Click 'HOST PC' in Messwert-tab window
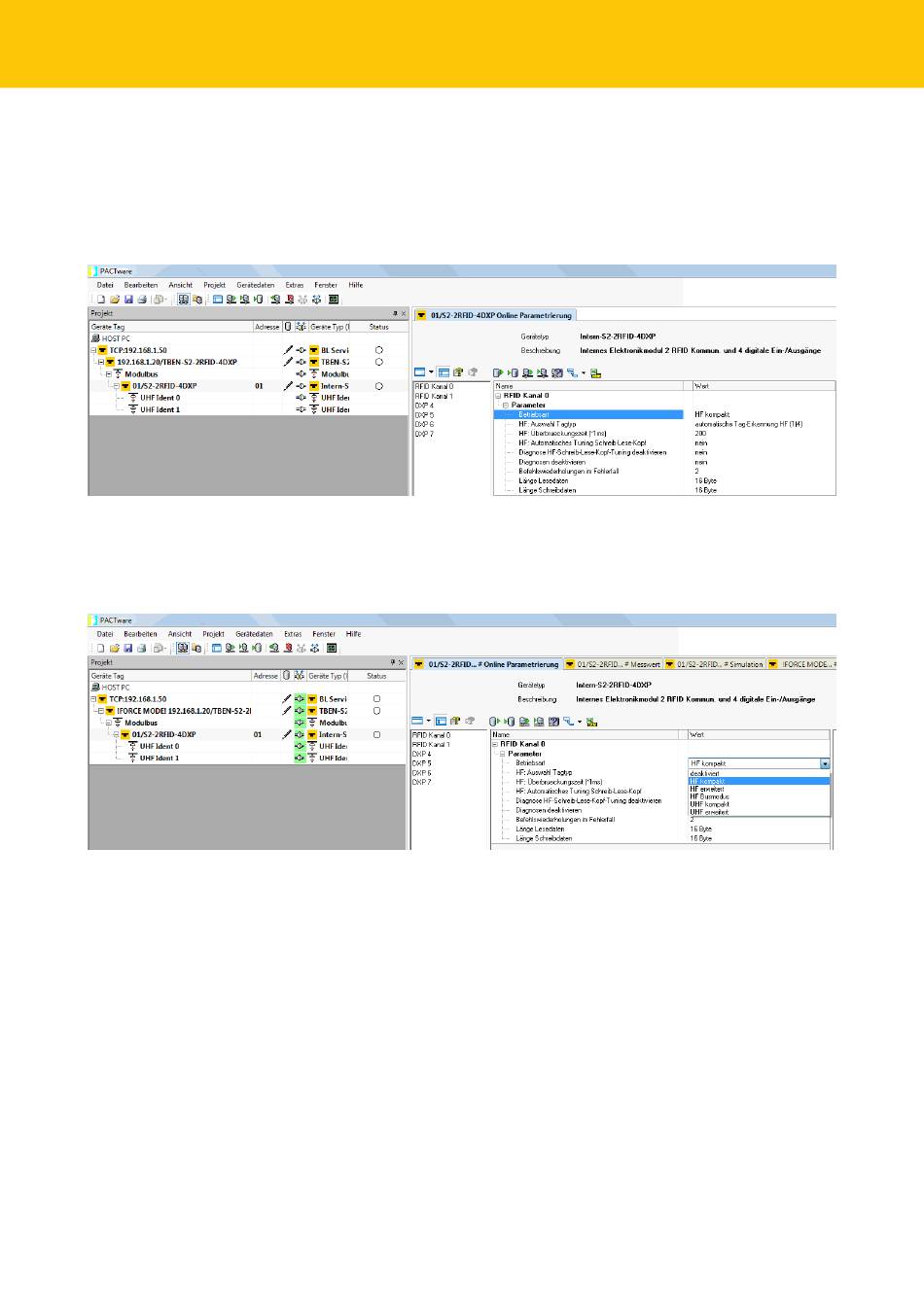Image resolution: width=924 pixels, height=1307 pixels. click(116, 688)
